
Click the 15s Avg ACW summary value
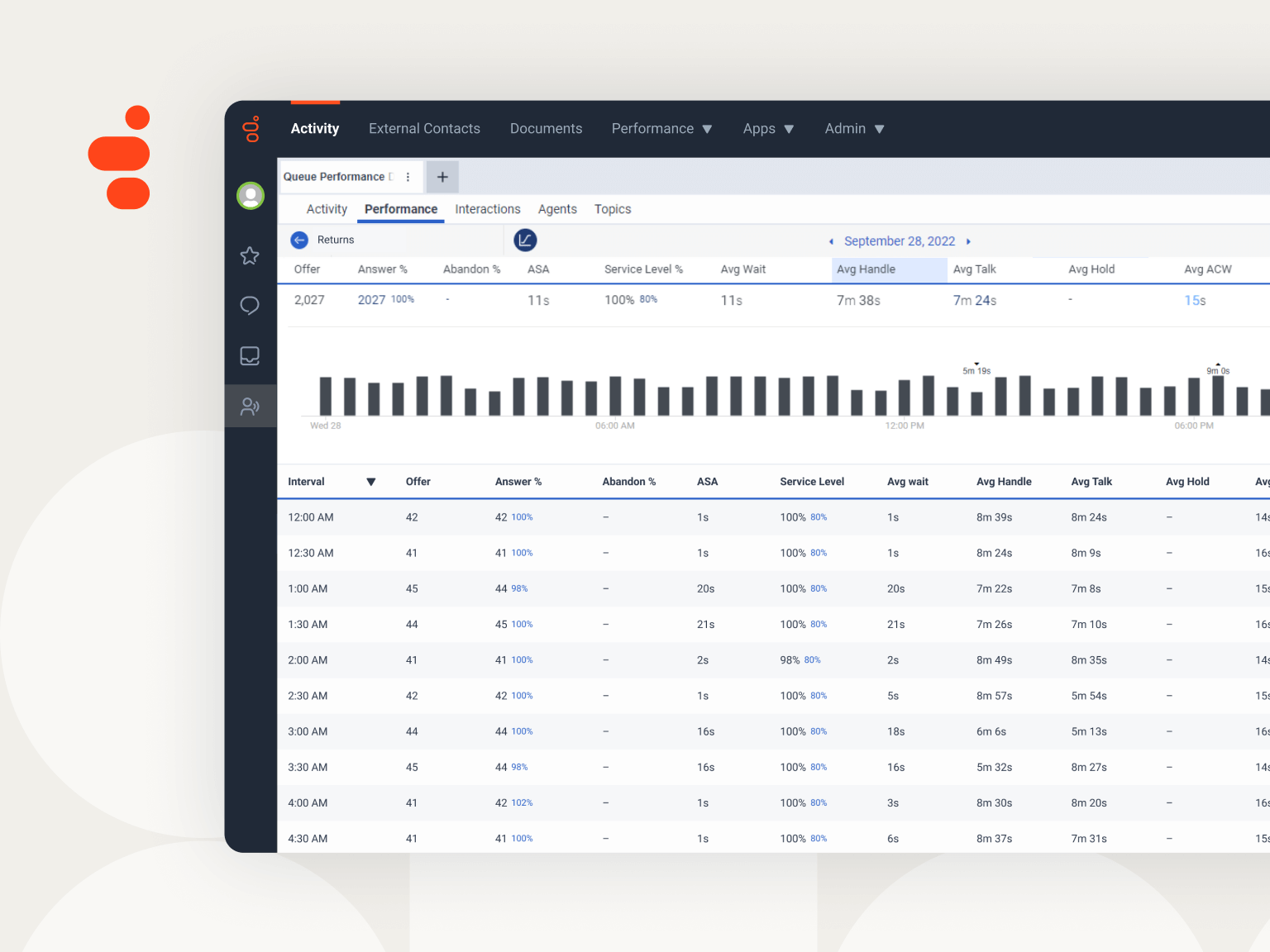[x=1195, y=300]
